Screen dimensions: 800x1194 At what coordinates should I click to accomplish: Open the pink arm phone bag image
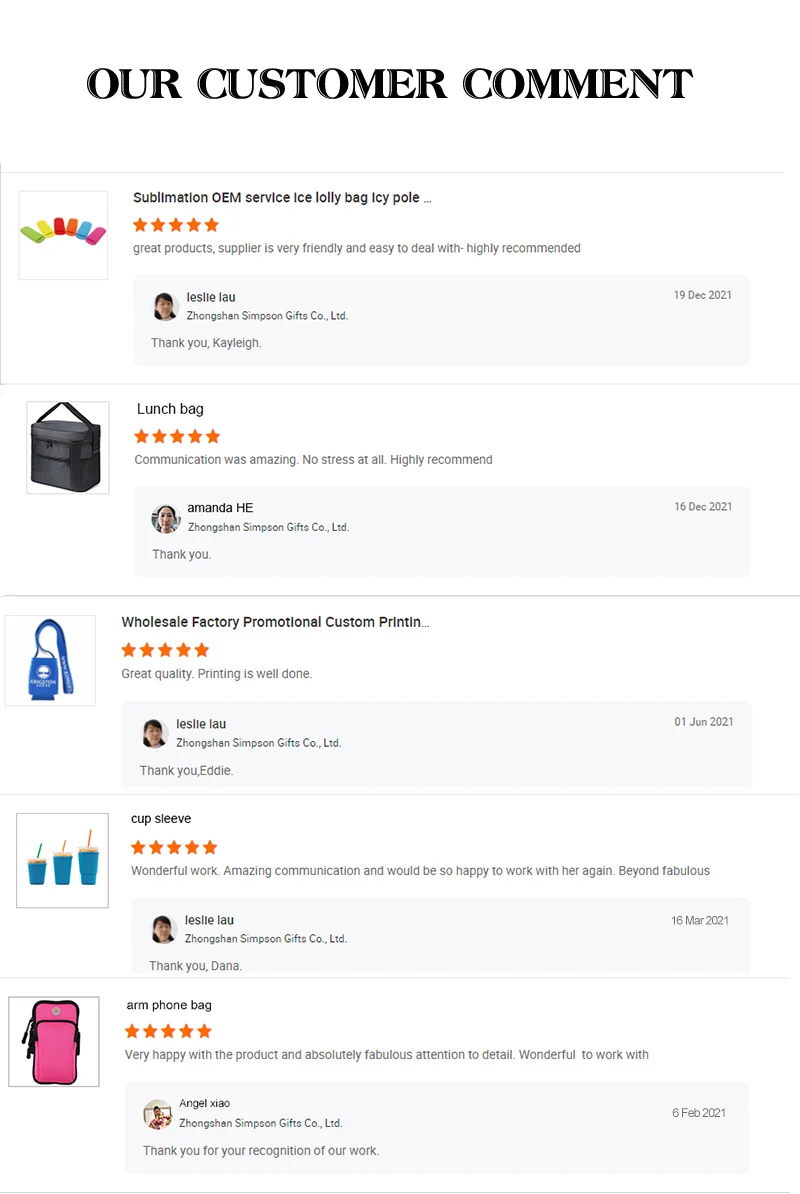click(54, 1041)
